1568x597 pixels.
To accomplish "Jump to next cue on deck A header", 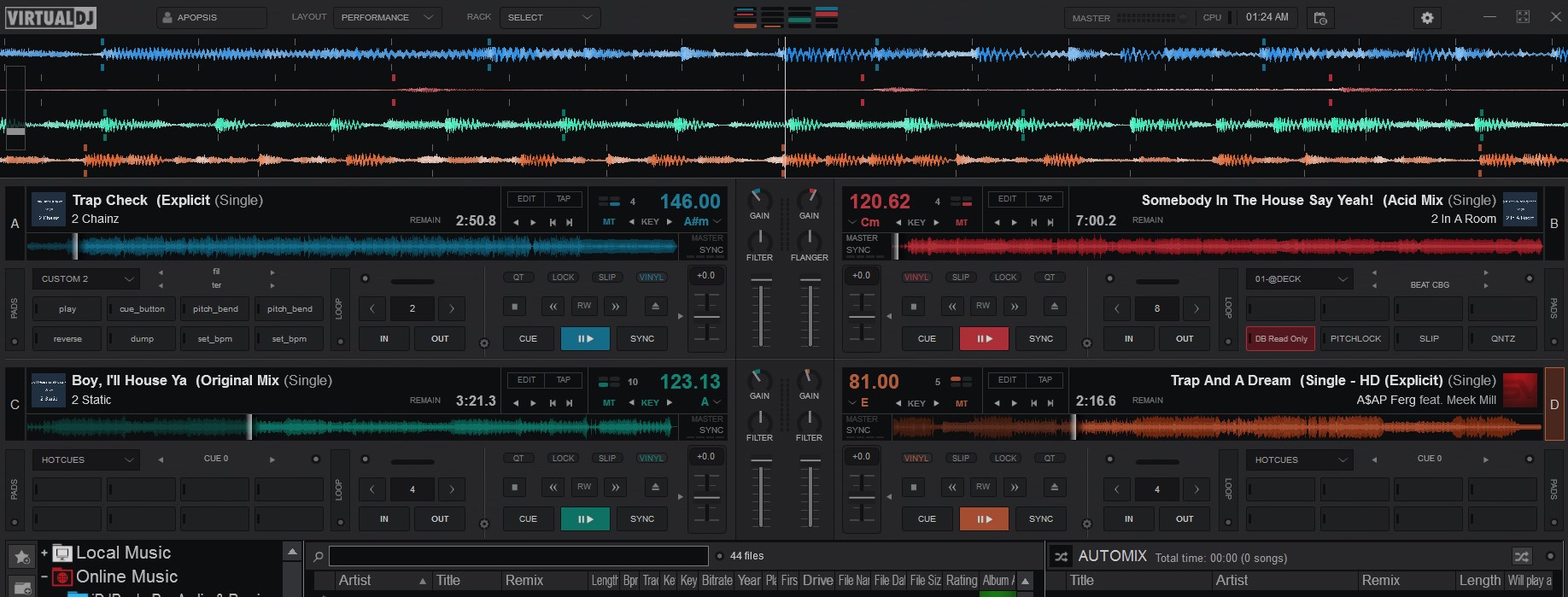I will (569, 222).
